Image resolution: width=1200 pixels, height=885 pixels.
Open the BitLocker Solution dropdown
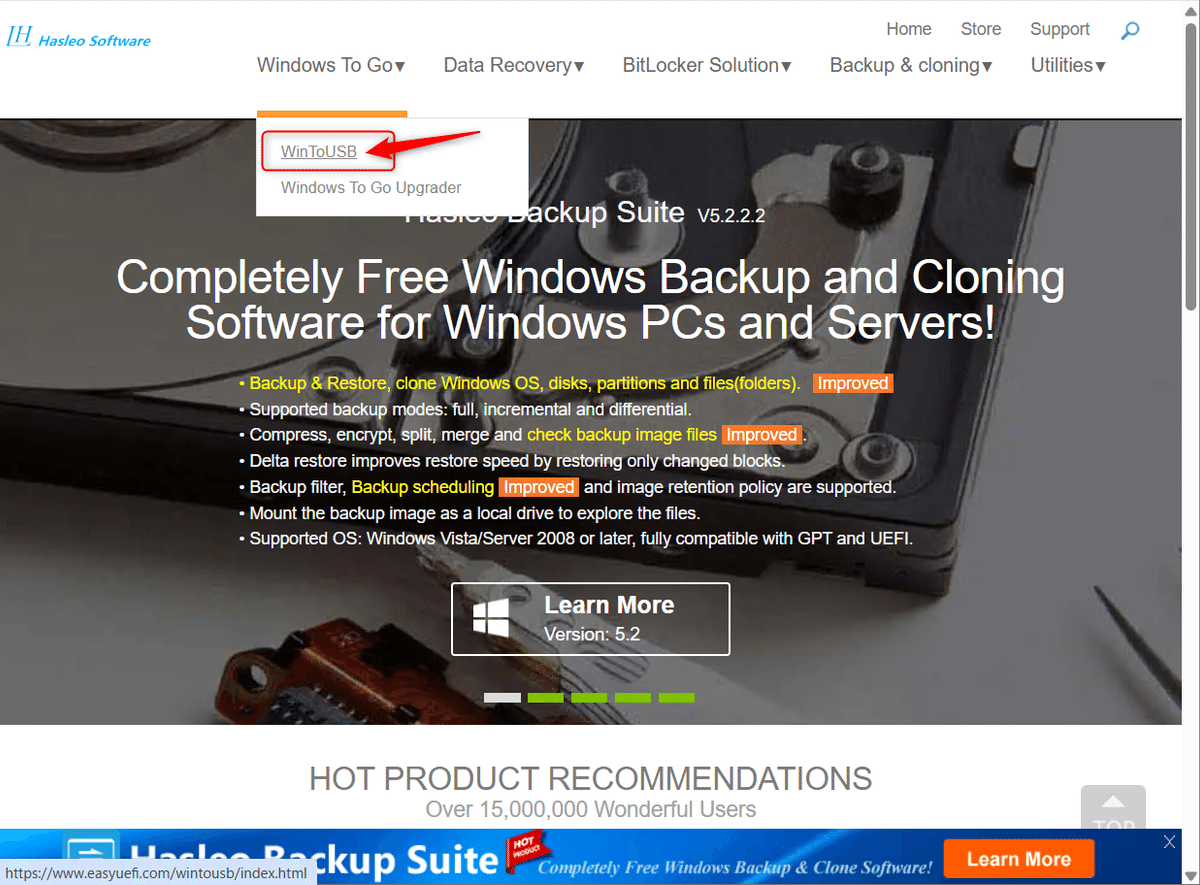pyautogui.click(x=707, y=66)
